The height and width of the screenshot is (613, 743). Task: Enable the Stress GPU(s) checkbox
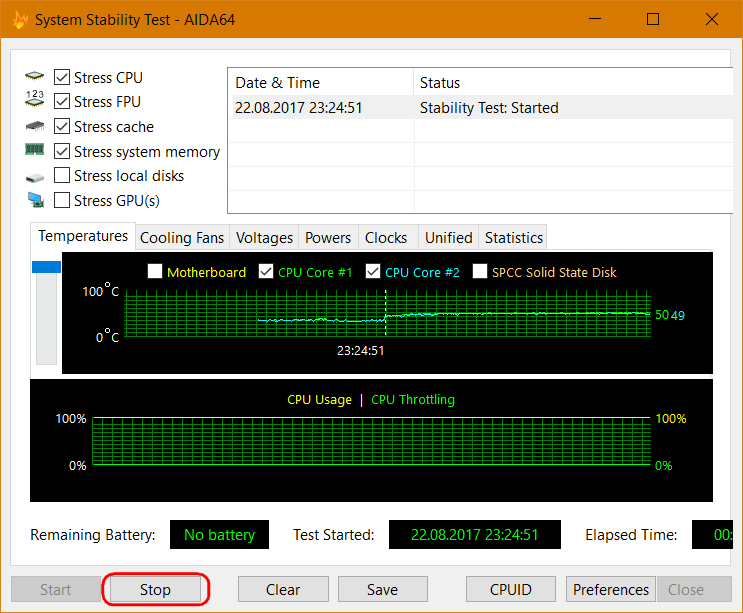[62, 200]
